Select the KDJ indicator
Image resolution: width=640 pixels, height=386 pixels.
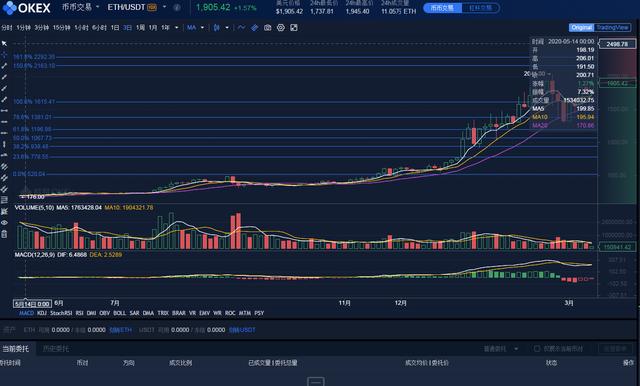pos(42,313)
